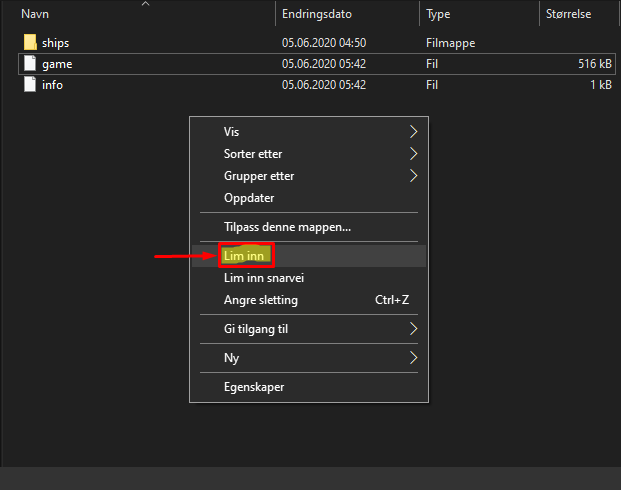Image resolution: width=621 pixels, height=490 pixels.
Task: Click the ships folder icon
Action: (x=30, y=43)
